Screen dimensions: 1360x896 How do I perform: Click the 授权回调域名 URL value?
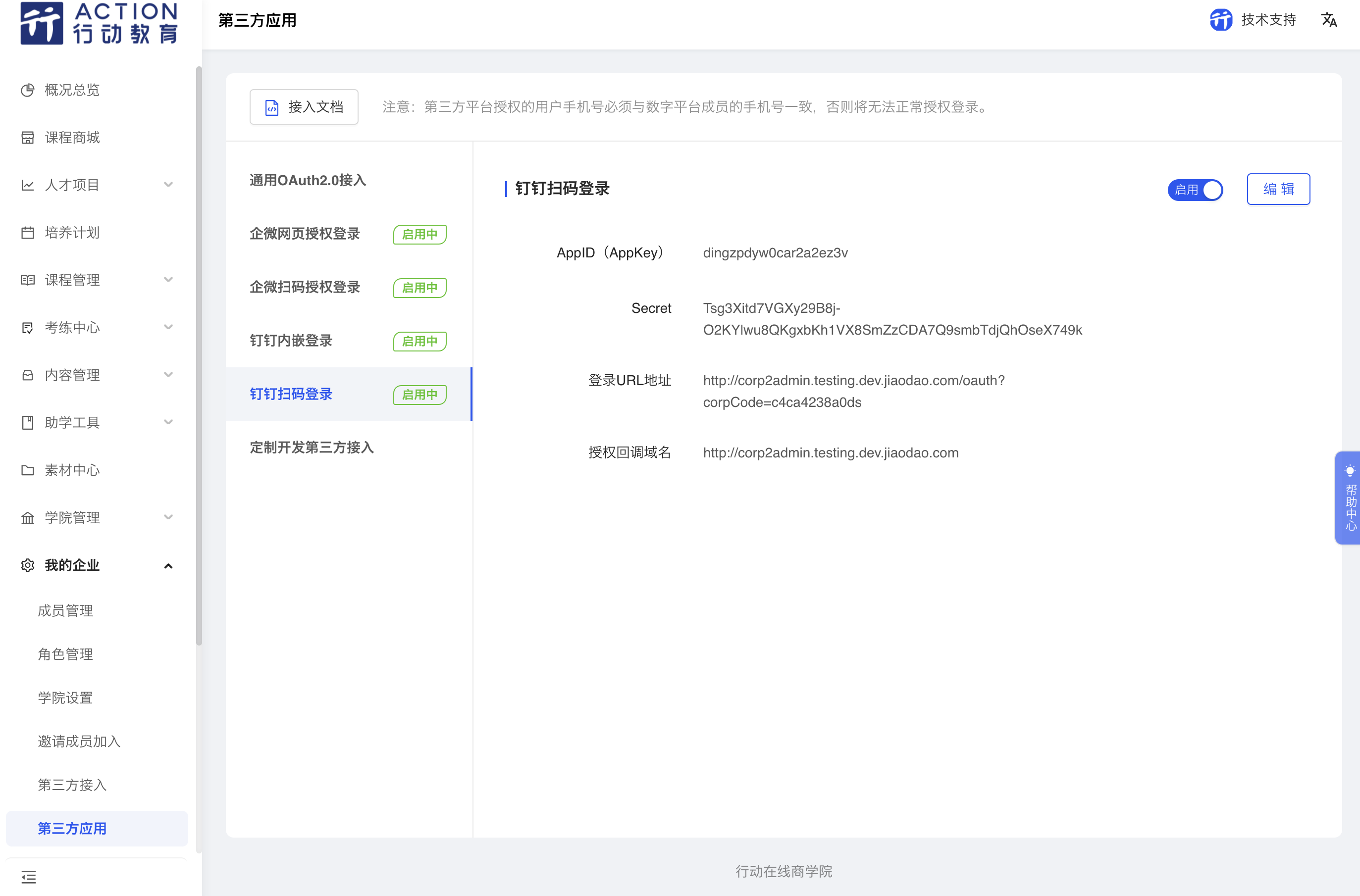click(x=831, y=452)
